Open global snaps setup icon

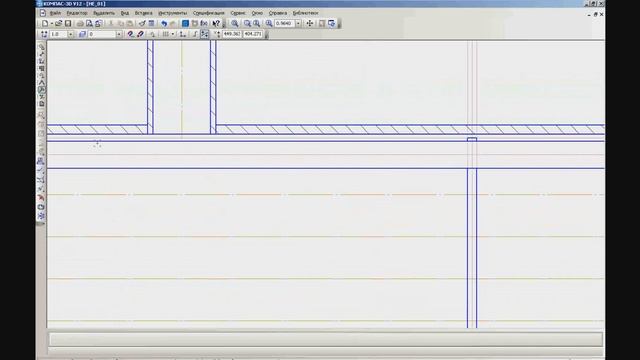[x=130, y=34]
